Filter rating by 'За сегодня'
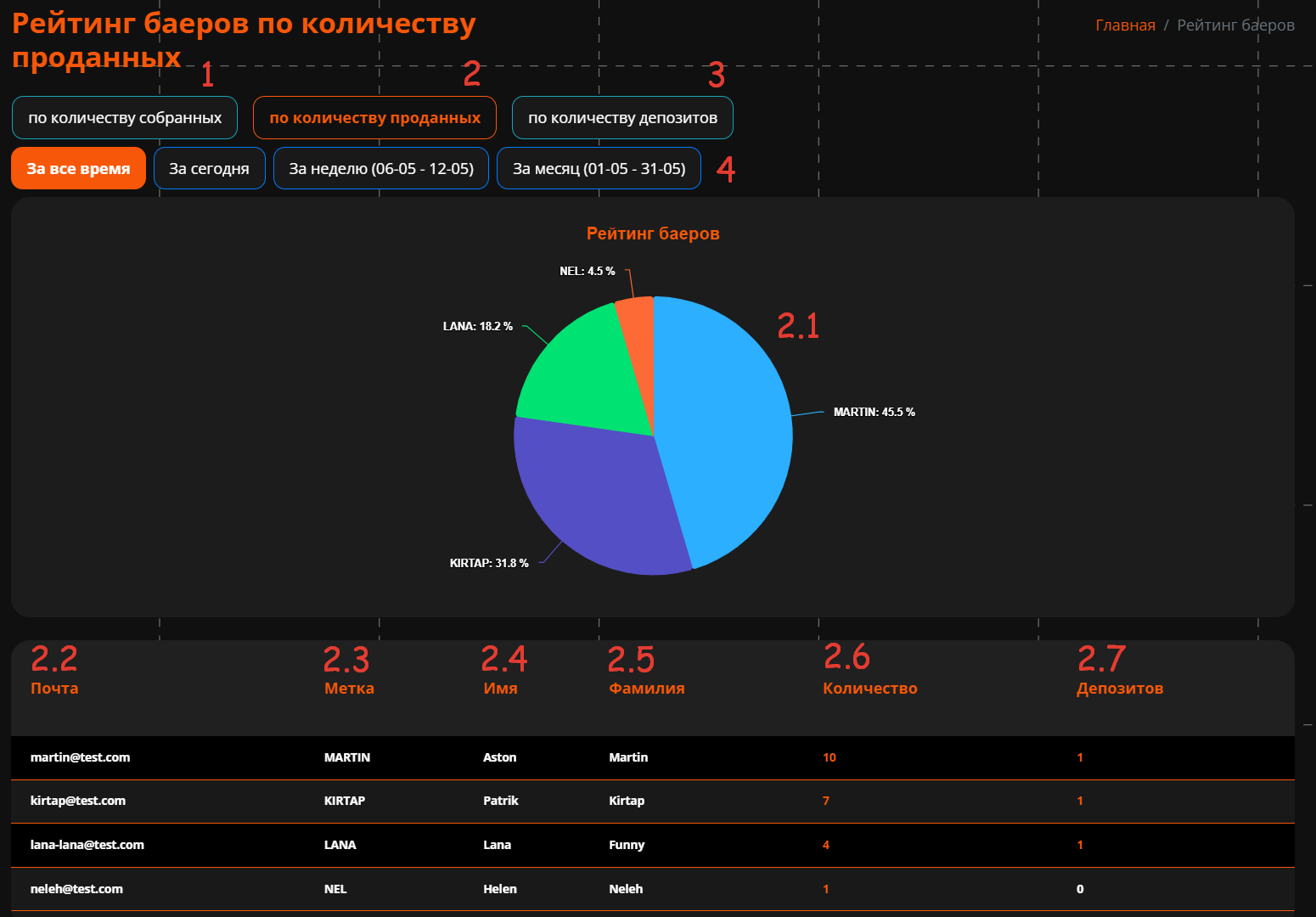1316x917 pixels. click(x=209, y=168)
